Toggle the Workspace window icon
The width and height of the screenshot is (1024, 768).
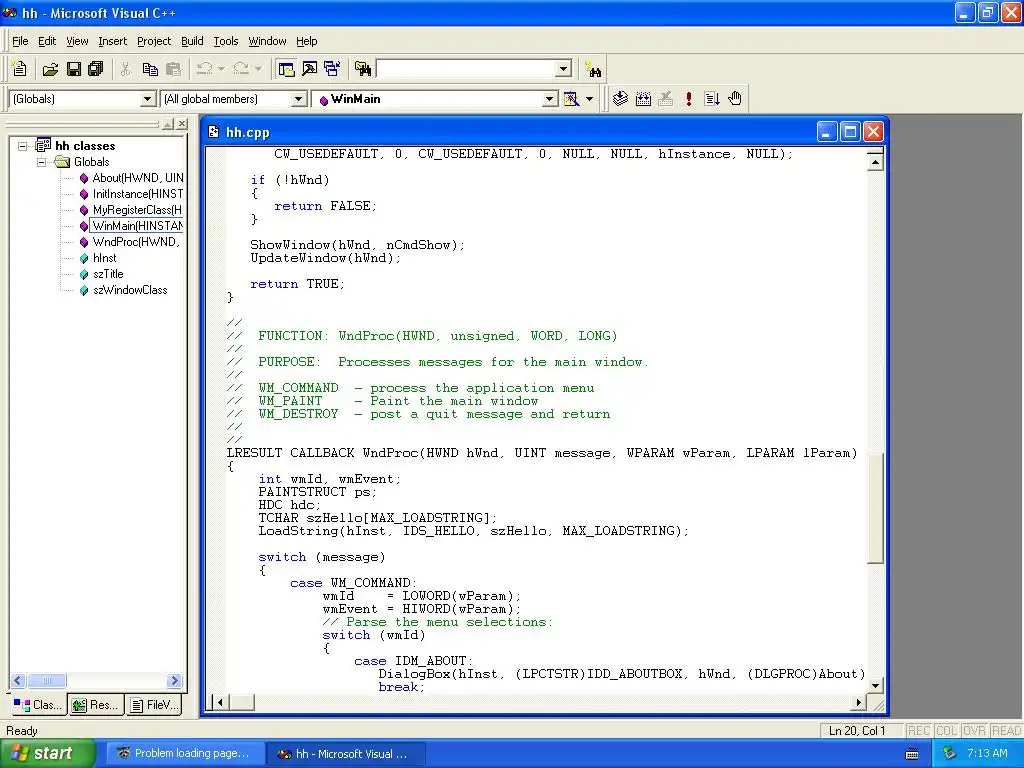tap(286, 69)
